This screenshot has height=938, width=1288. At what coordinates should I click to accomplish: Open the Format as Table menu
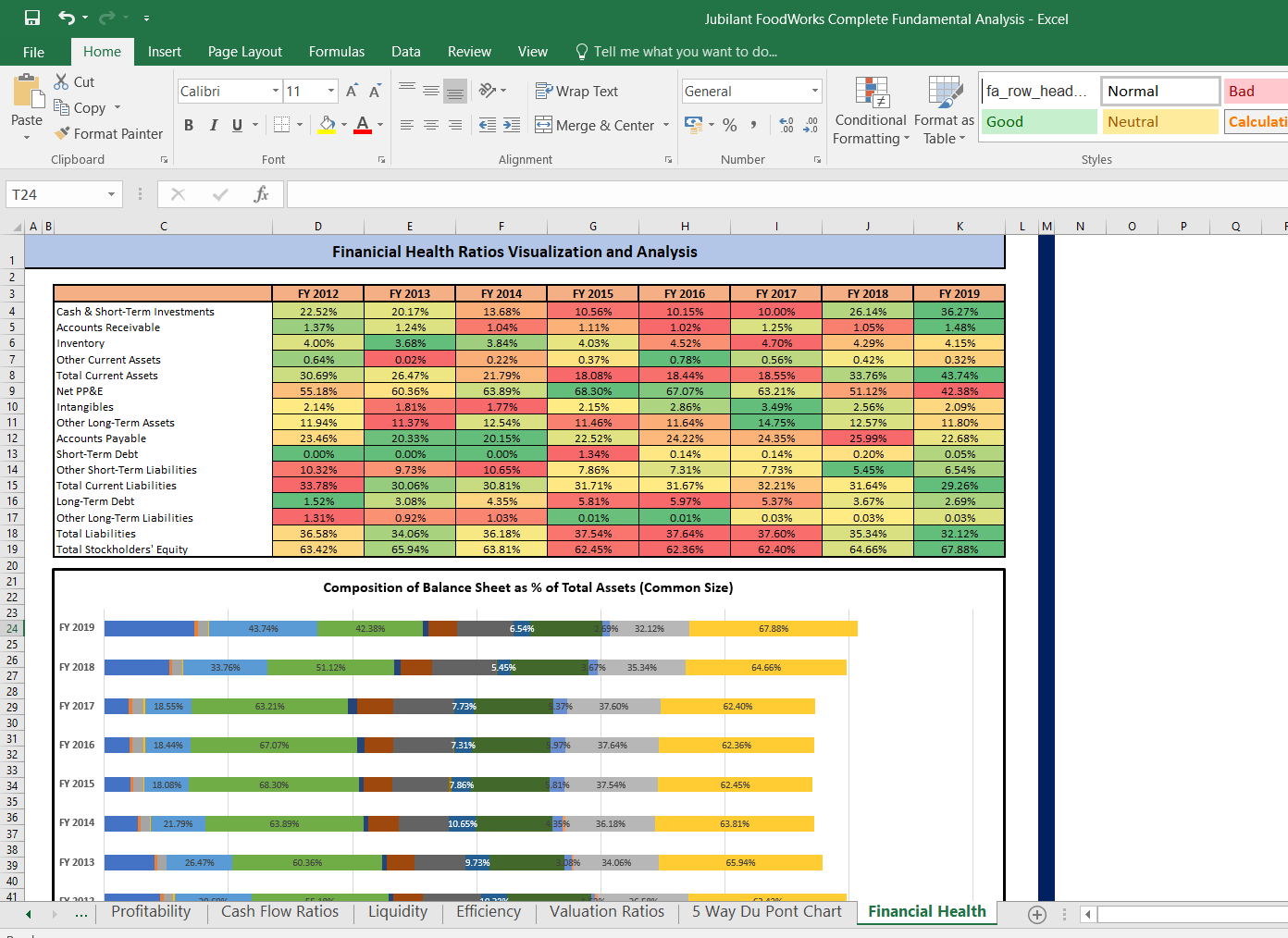(944, 111)
